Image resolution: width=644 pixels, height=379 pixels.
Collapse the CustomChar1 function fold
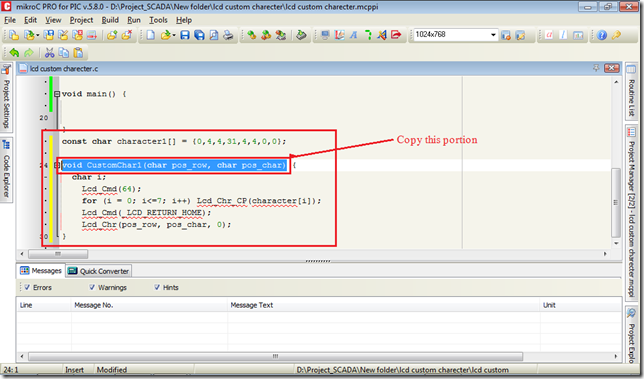[x=57, y=165]
